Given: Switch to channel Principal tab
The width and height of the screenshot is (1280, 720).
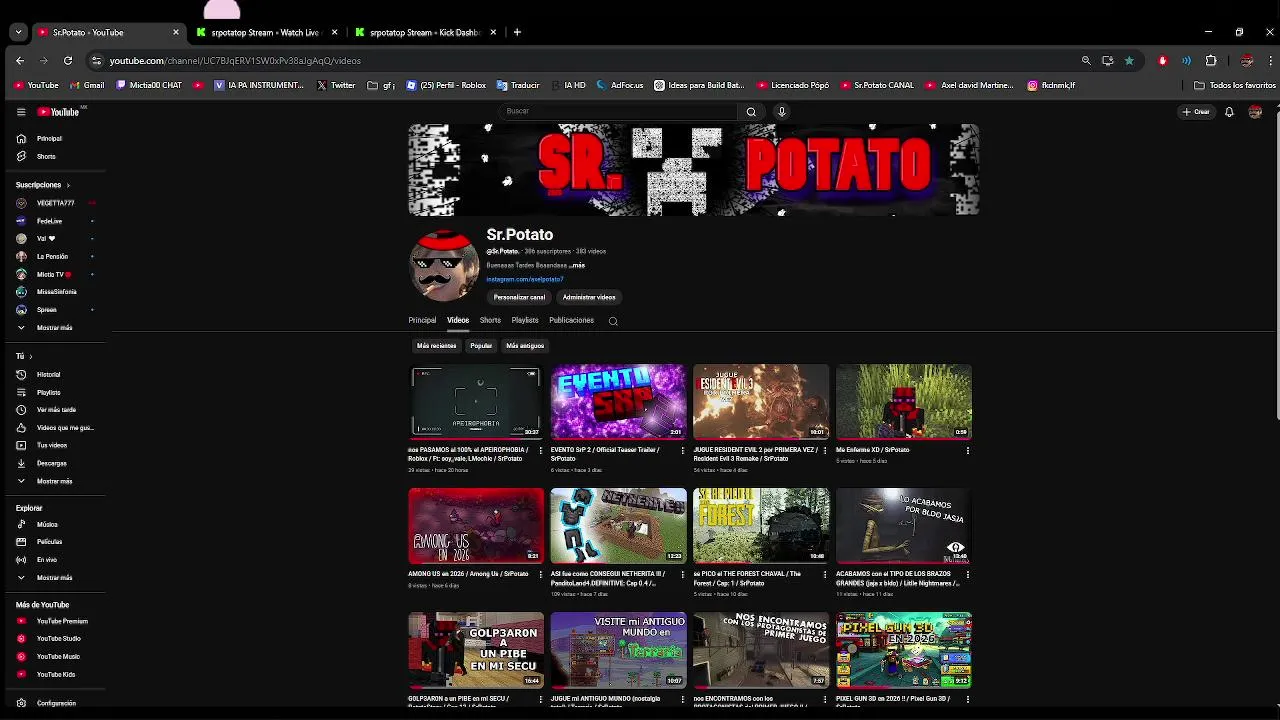Looking at the screenshot, I should [422, 320].
